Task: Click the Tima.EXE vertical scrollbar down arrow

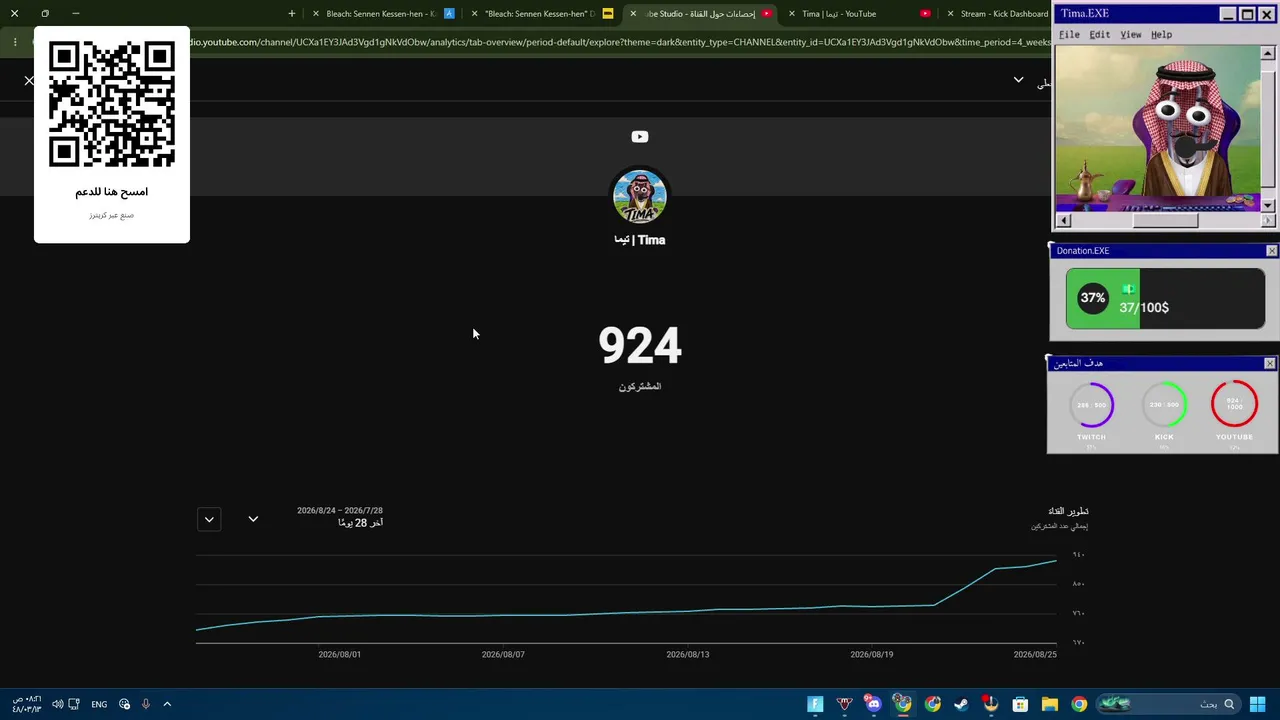Action: click(x=1269, y=205)
